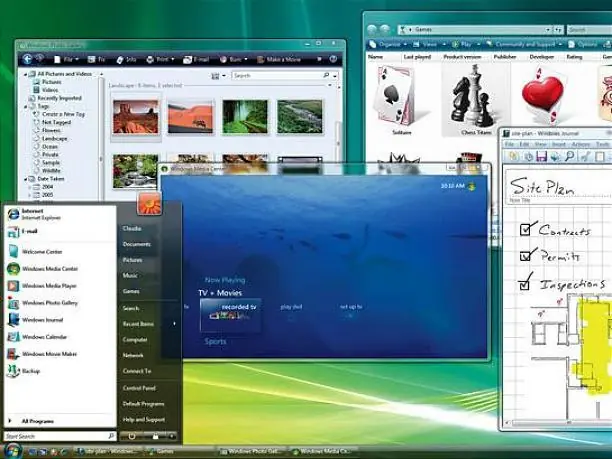The width and height of the screenshot is (612, 459).
Task: Open the View menu in Windows Journal
Action: 540,144
